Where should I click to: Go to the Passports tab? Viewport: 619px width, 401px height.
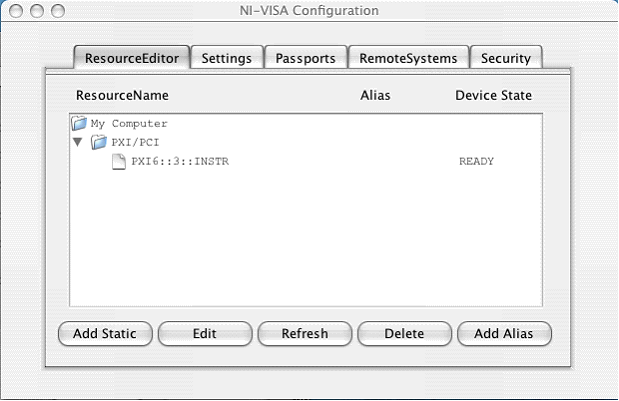pos(306,58)
